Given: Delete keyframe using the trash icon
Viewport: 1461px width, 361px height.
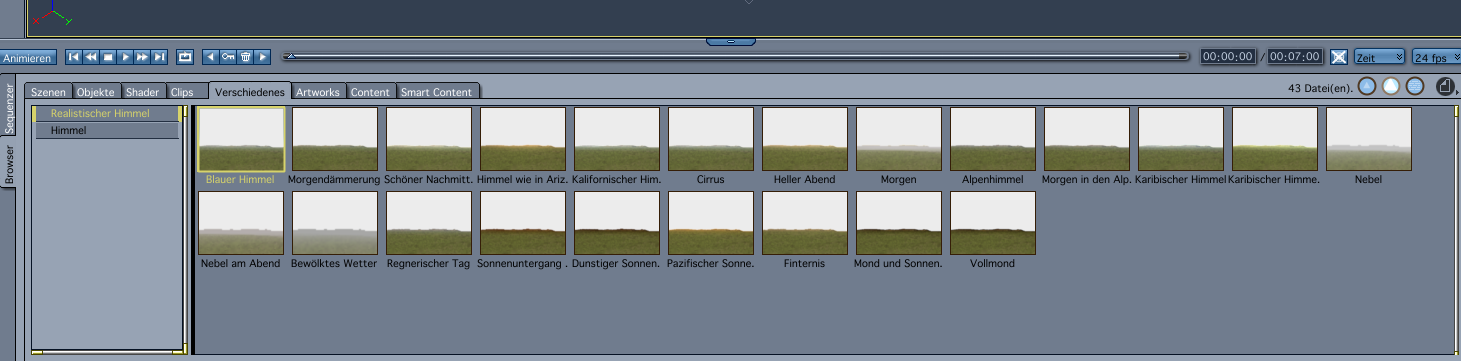Looking at the screenshot, I should (x=245, y=57).
